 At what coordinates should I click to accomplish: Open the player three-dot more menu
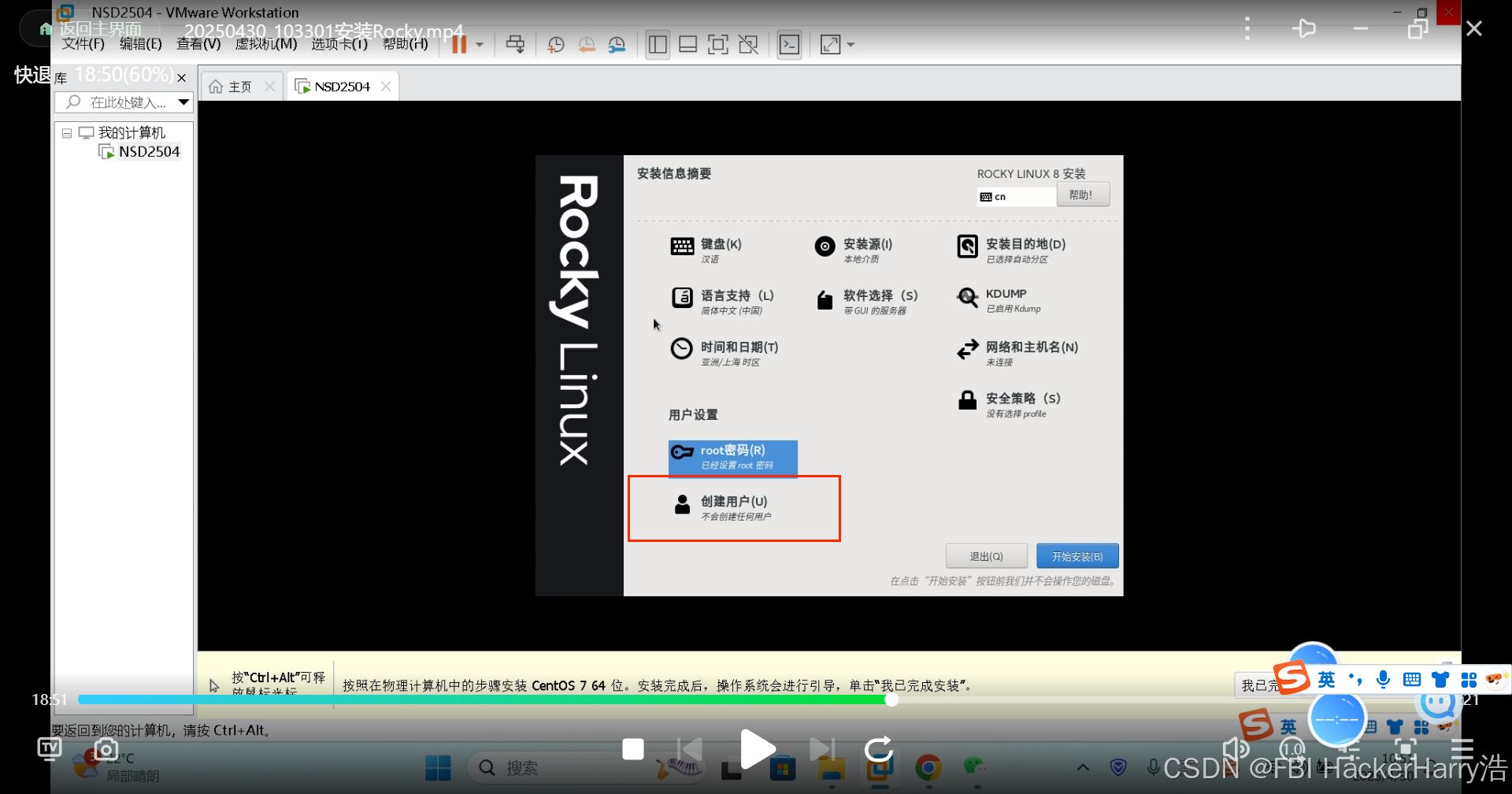point(1247,28)
